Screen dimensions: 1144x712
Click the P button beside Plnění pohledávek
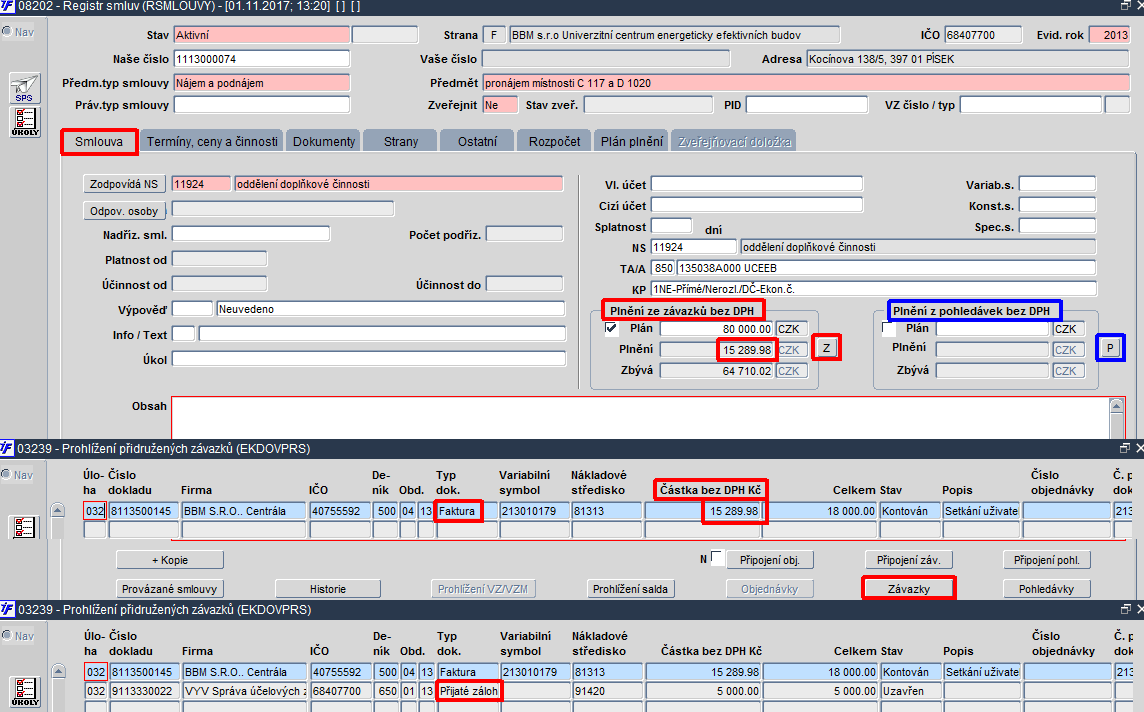[x=1110, y=348]
